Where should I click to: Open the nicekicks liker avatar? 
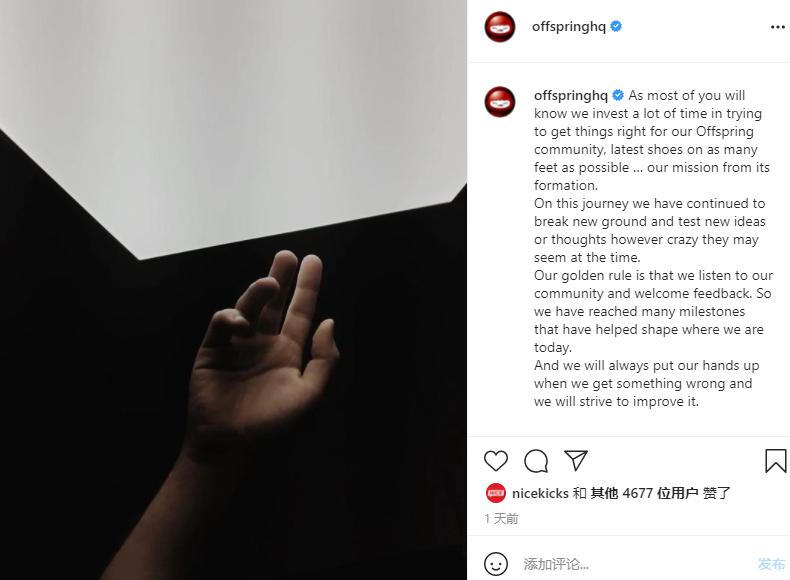tap(496, 493)
